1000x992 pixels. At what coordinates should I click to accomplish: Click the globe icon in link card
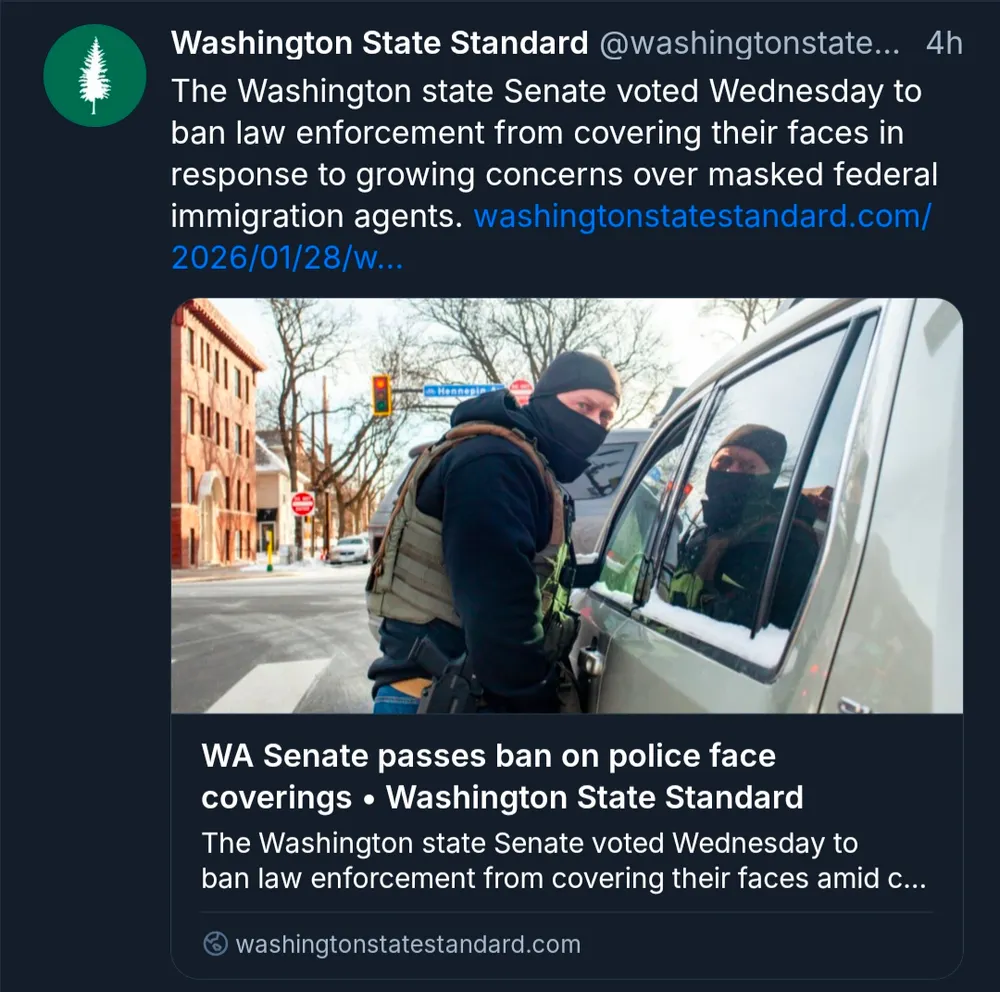tap(215, 944)
